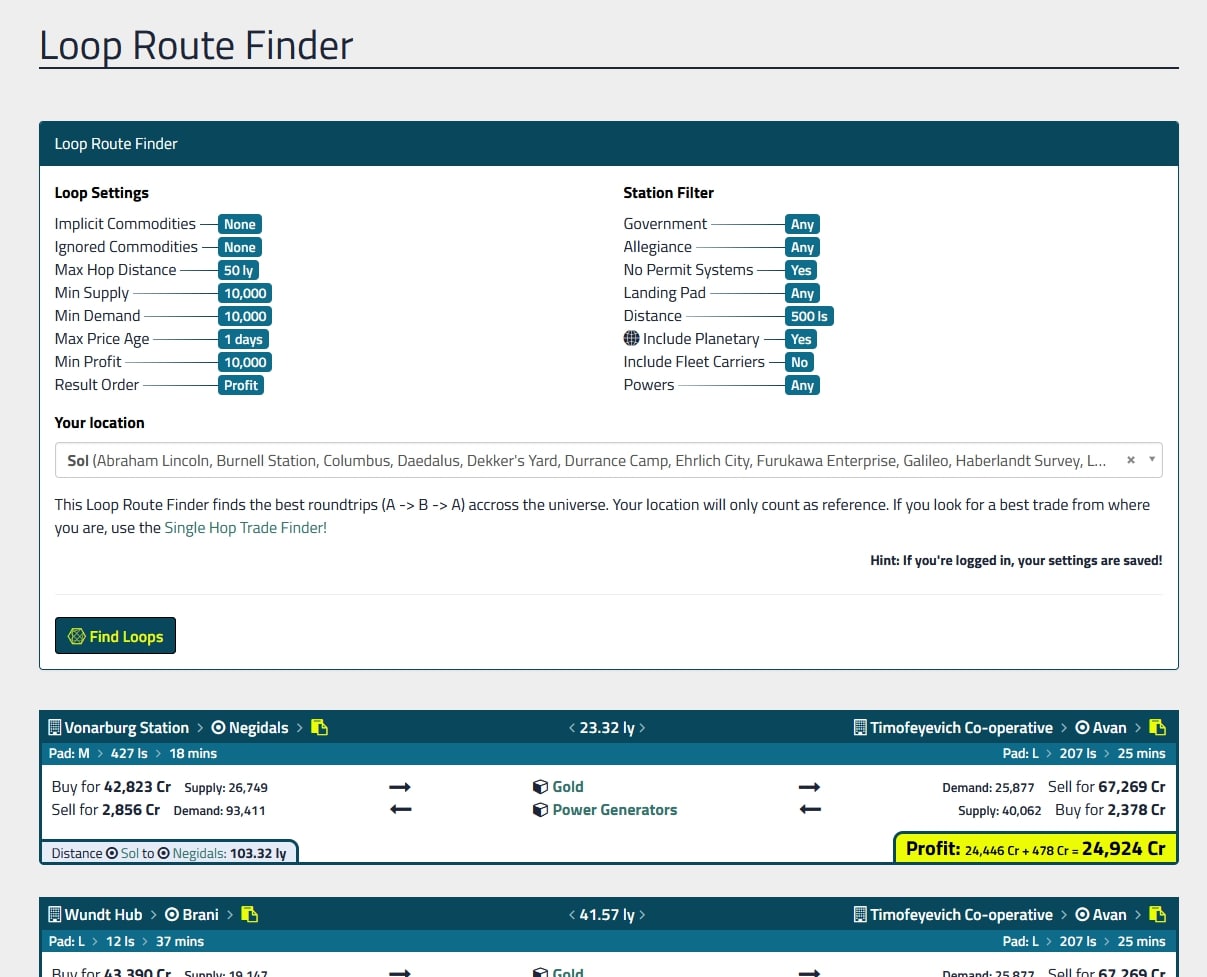This screenshot has width=1207, height=977.
Task: Change the Min Demand 10,000 value
Action: pos(245,316)
